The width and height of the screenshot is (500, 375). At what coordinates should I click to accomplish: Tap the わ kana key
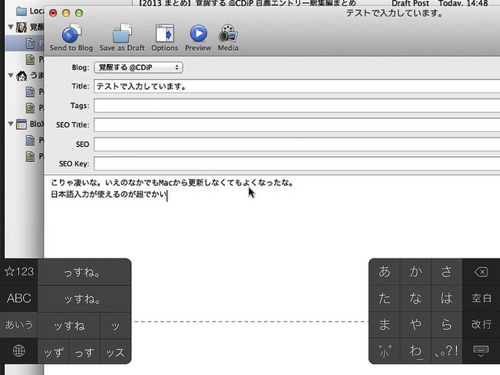pos(415,351)
